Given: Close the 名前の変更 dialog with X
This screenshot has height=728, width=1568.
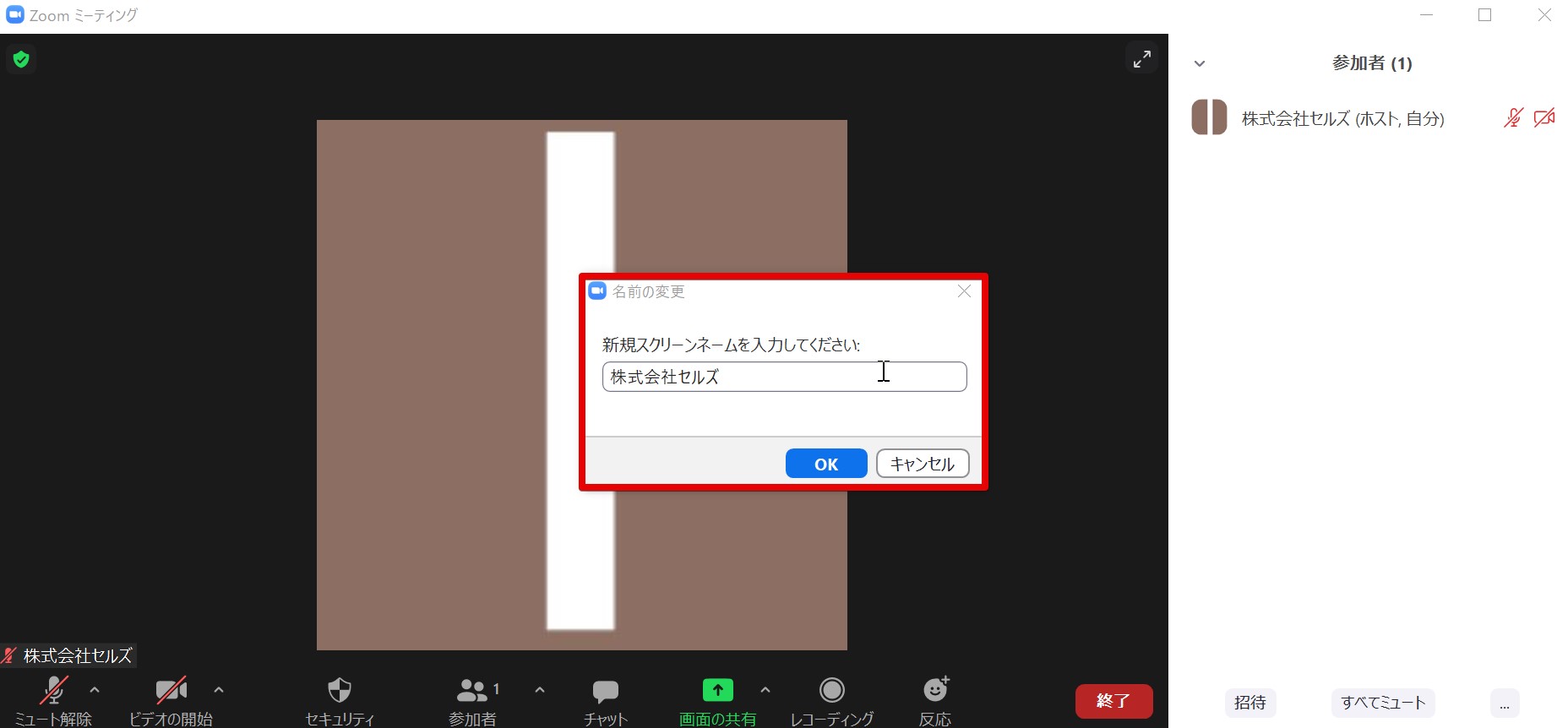Looking at the screenshot, I should pyautogui.click(x=964, y=291).
